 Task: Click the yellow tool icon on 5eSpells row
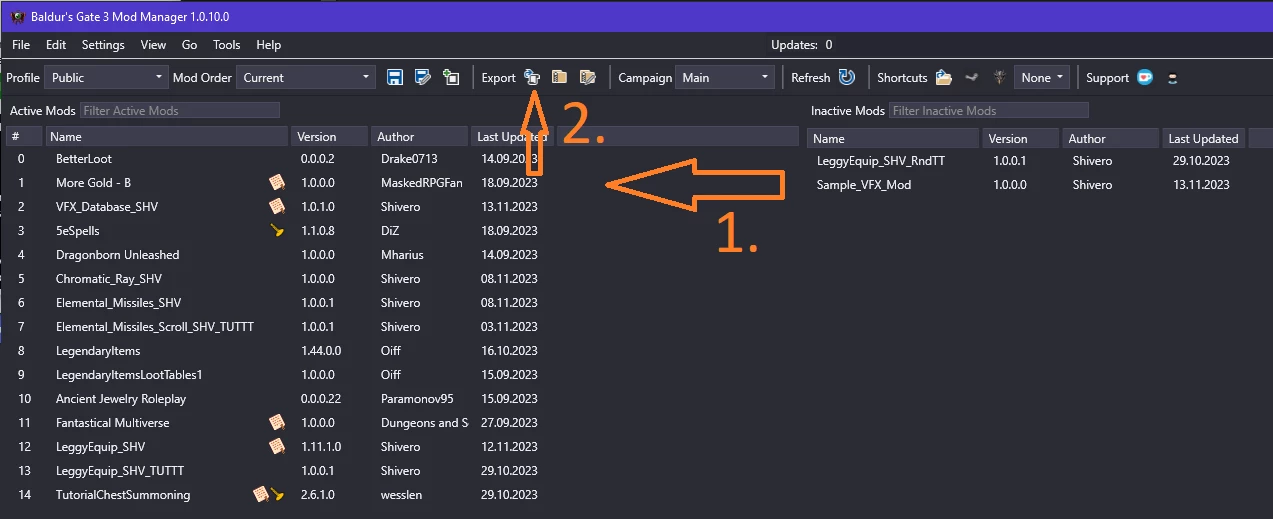[x=277, y=231]
